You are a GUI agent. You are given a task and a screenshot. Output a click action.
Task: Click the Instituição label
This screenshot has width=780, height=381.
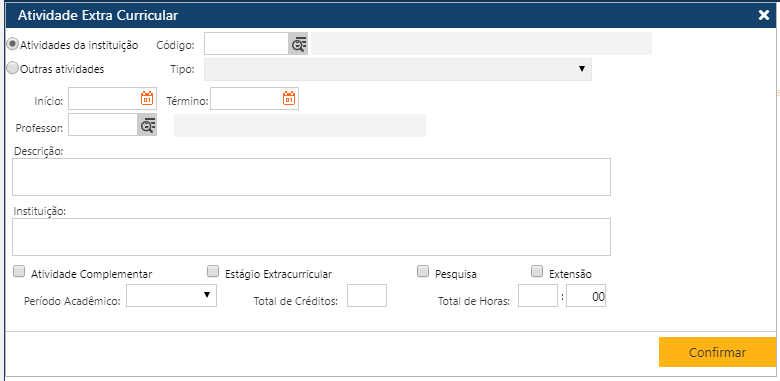[x=41, y=211]
